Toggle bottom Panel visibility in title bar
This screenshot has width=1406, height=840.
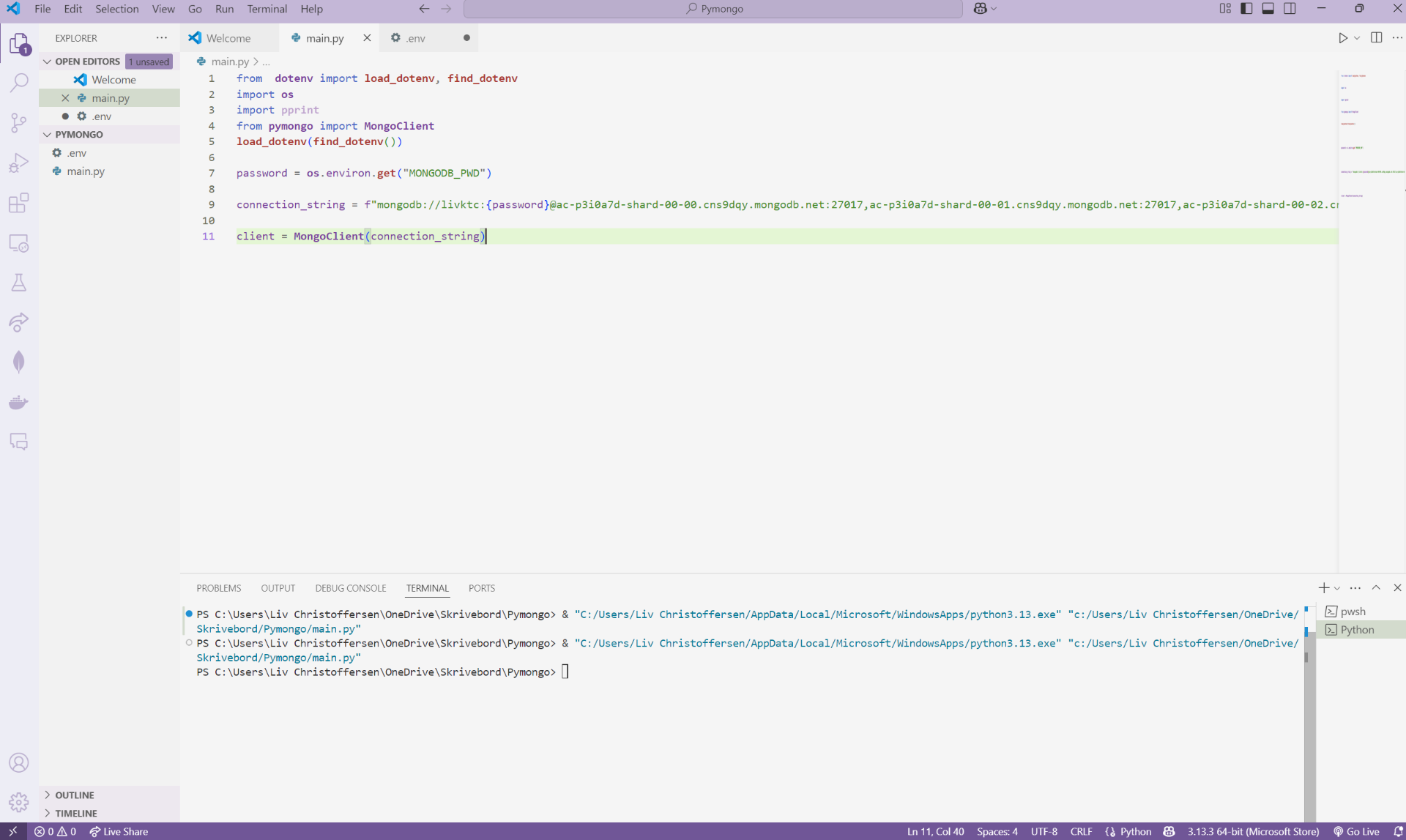(1268, 9)
